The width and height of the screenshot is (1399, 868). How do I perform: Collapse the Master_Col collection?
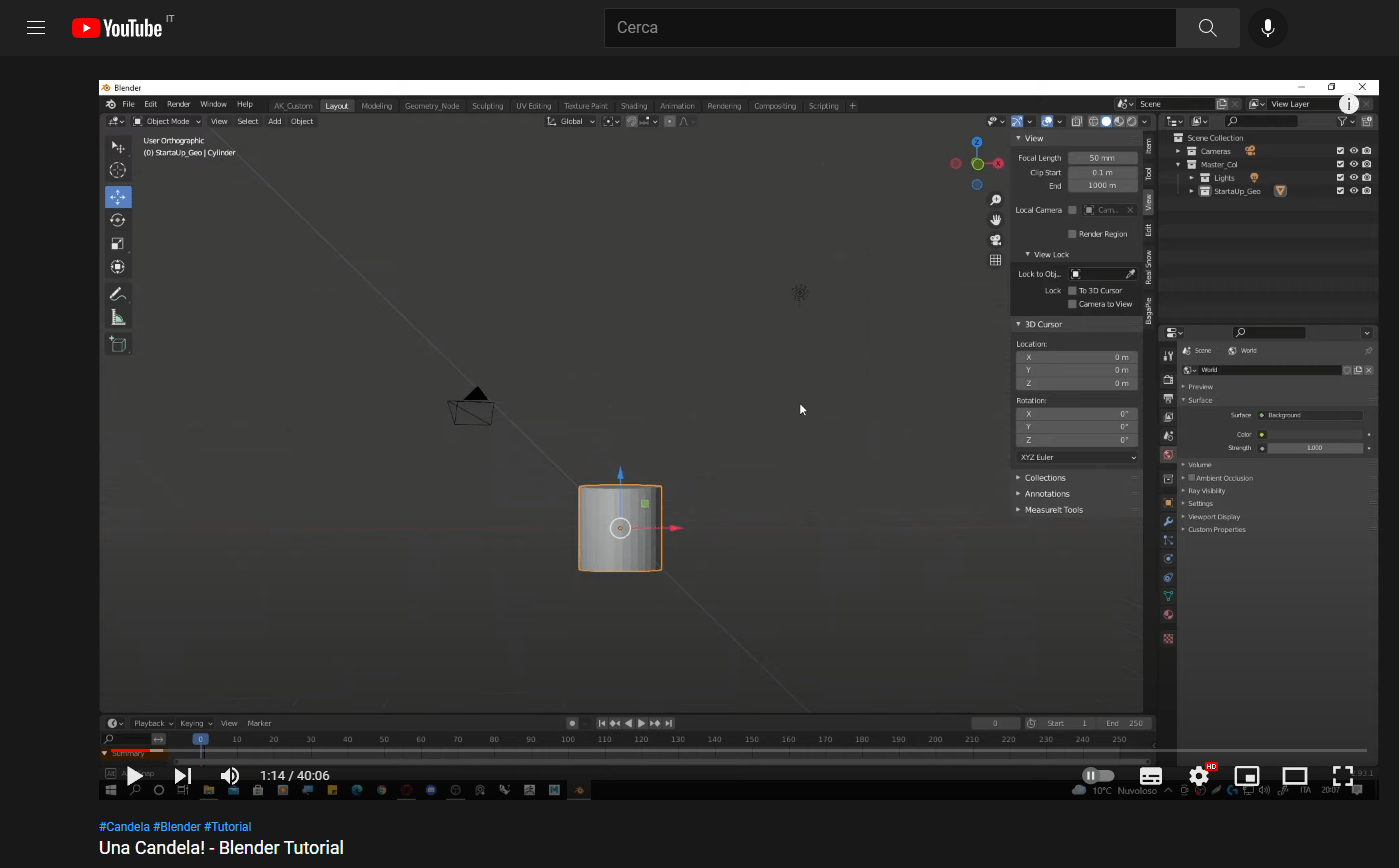pyautogui.click(x=1179, y=164)
